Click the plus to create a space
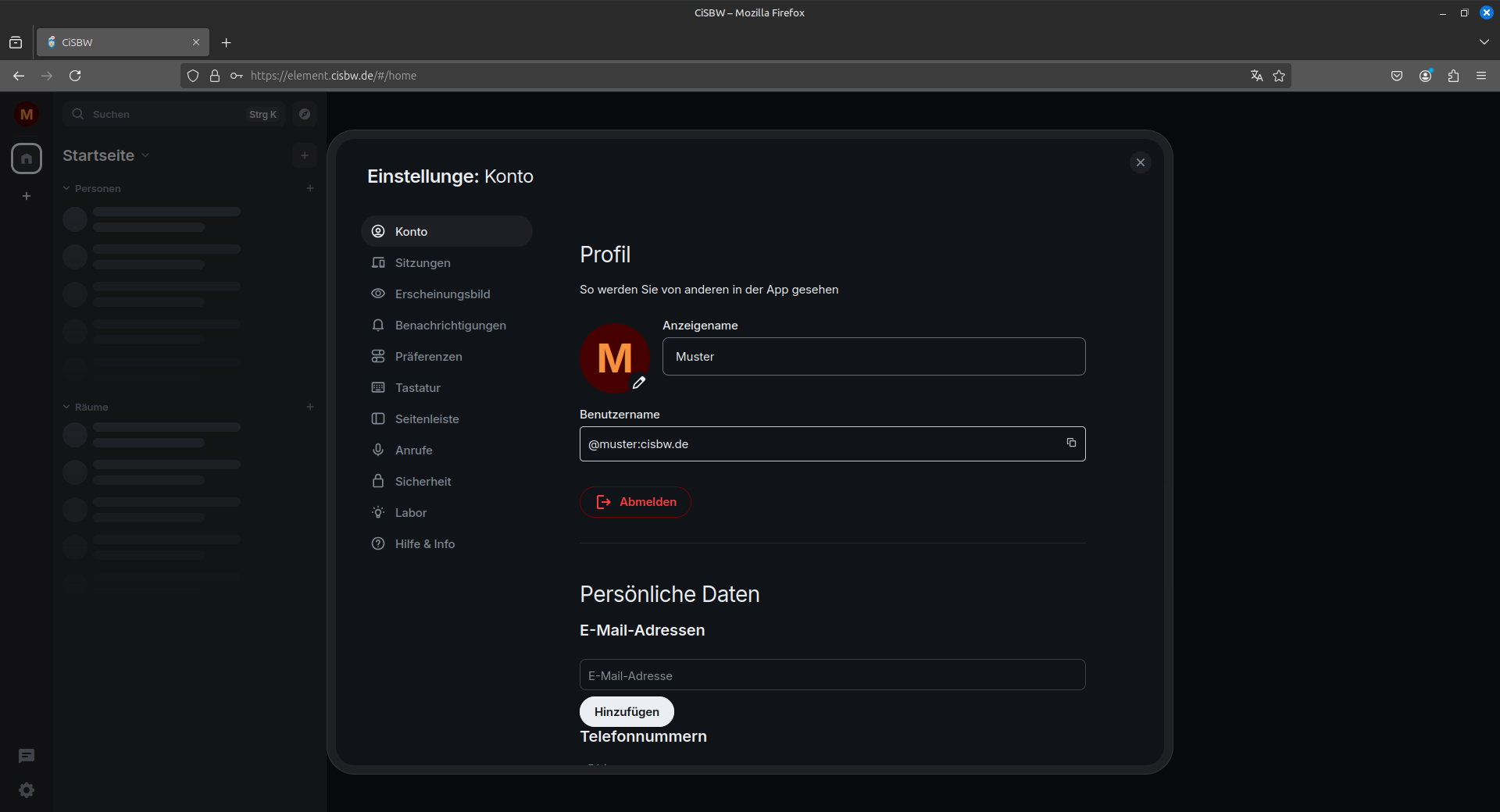 click(26, 196)
